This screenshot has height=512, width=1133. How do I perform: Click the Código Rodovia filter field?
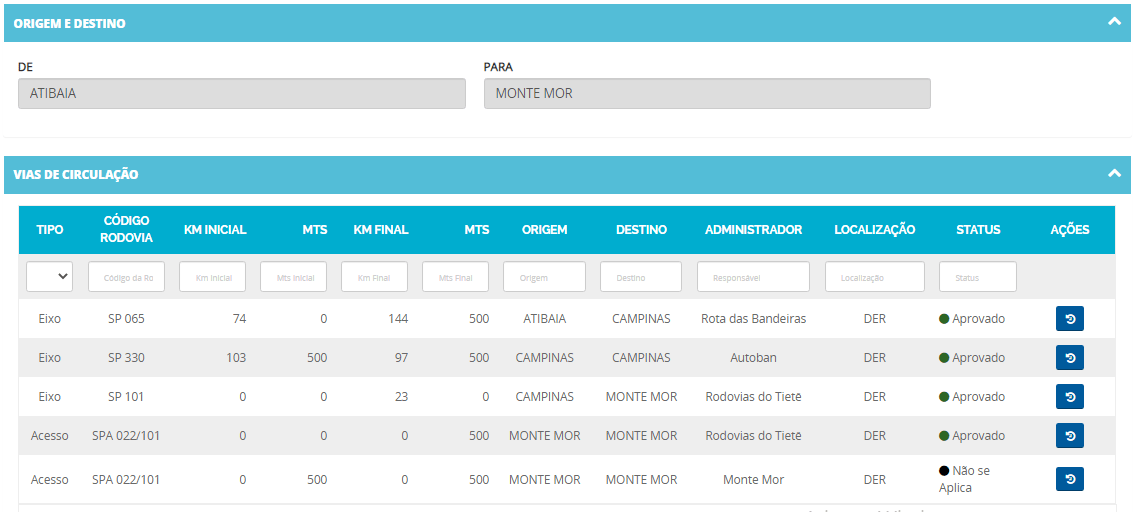[x=126, y=277]
